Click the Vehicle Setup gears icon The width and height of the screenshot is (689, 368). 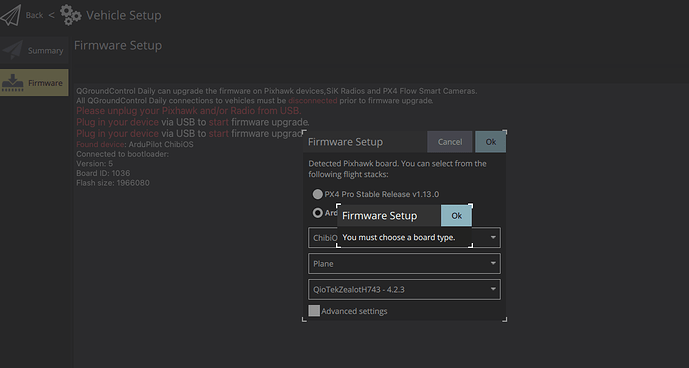click(x=71, y=15)
